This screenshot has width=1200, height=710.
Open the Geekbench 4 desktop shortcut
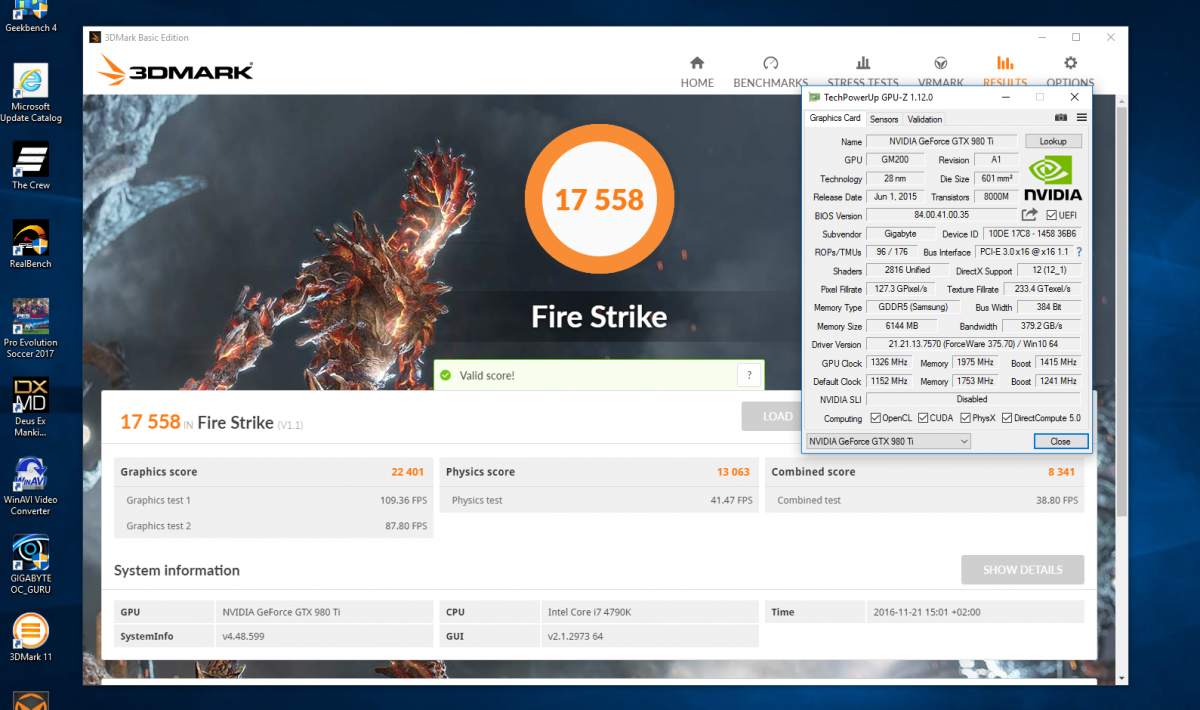click(31, 17)
